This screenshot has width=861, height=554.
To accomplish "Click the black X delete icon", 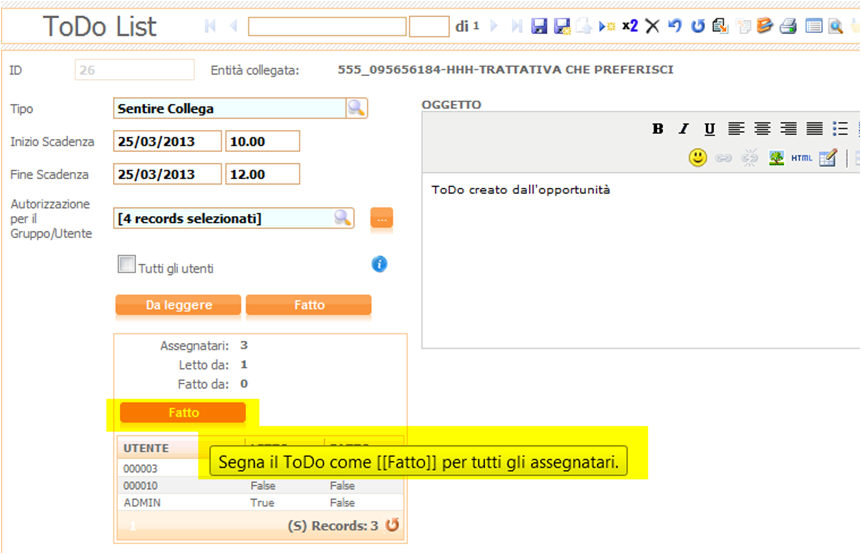I will click(652, 27).
